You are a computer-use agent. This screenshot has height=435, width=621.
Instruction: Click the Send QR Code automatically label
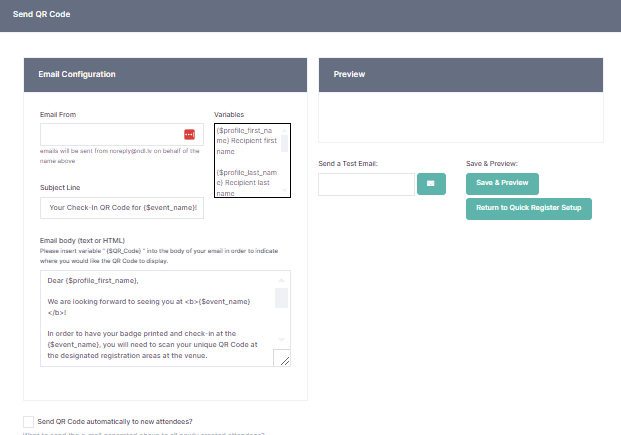coord(115,421)
